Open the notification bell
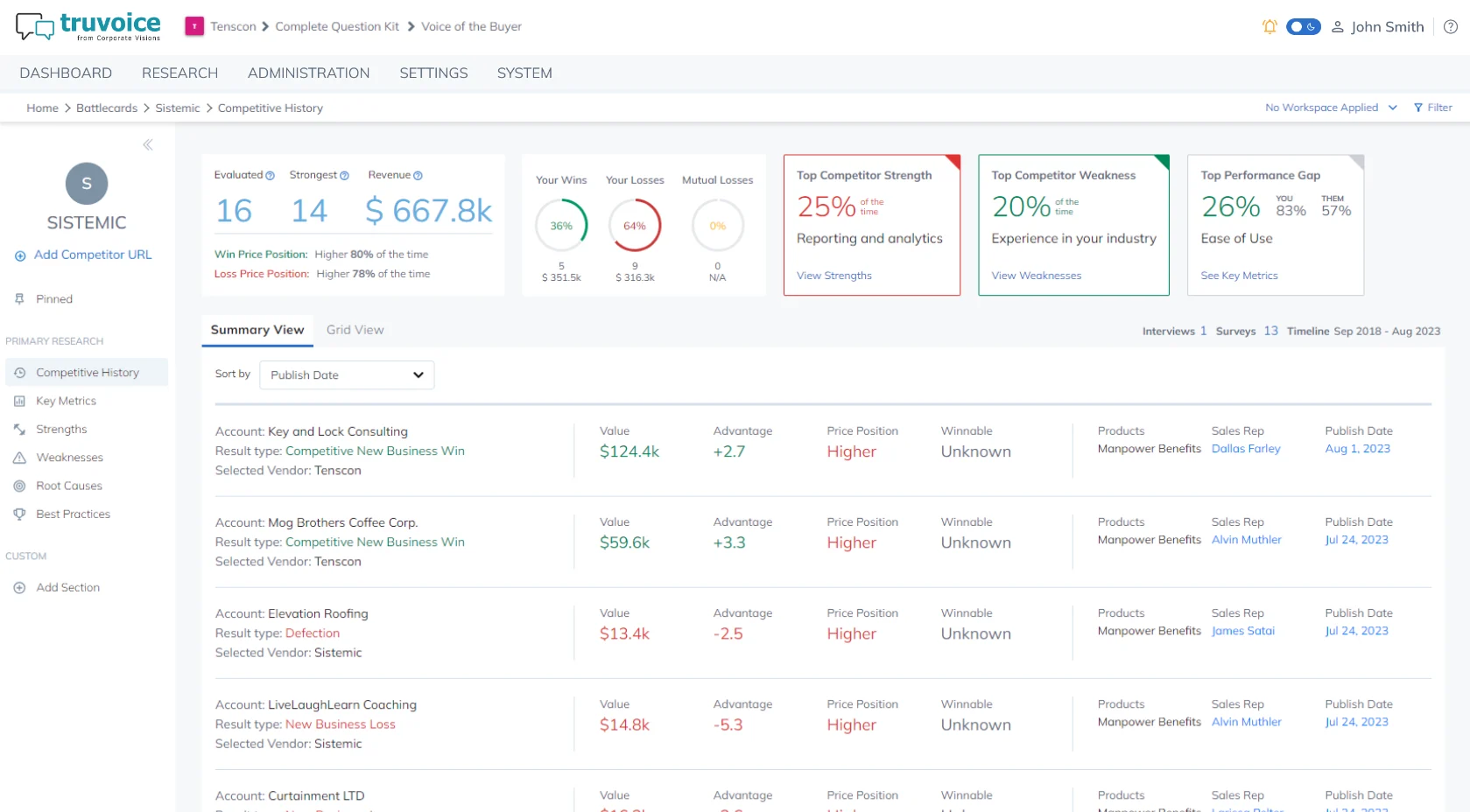 tap(1270, 27)
